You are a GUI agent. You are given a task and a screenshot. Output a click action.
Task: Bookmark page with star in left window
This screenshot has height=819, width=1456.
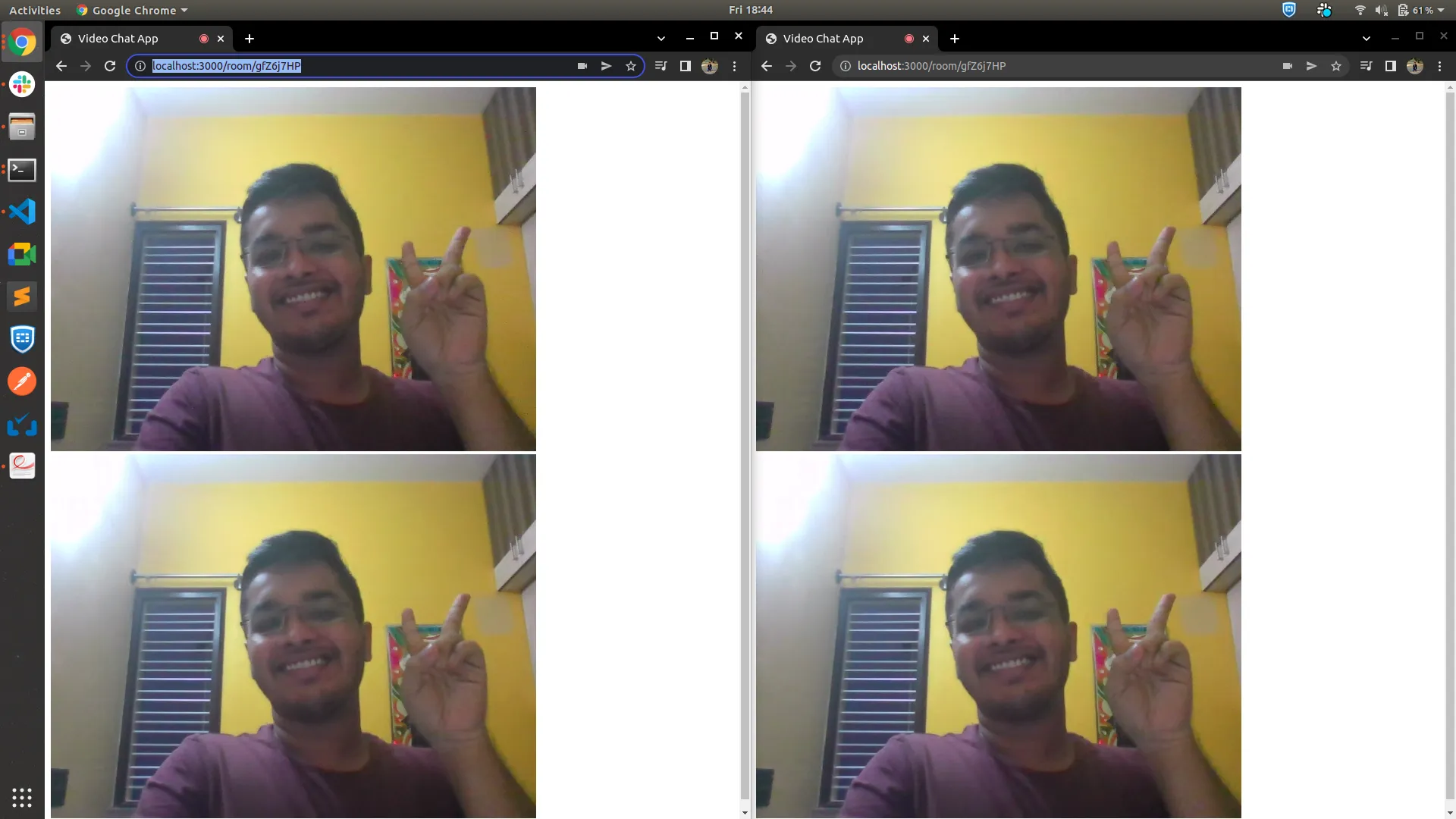tap(631, 66)
